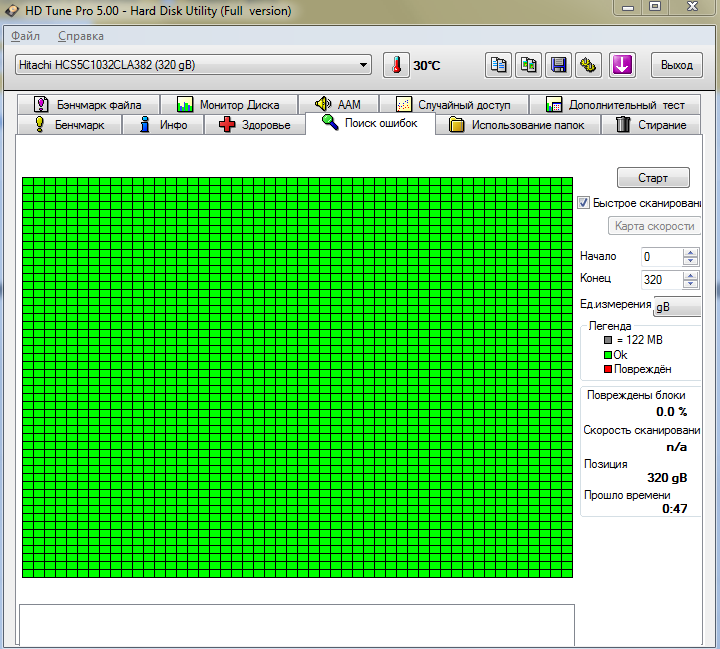Click the Прошло времени label
The image size is (720, 649).
click(x=627, y=495)
